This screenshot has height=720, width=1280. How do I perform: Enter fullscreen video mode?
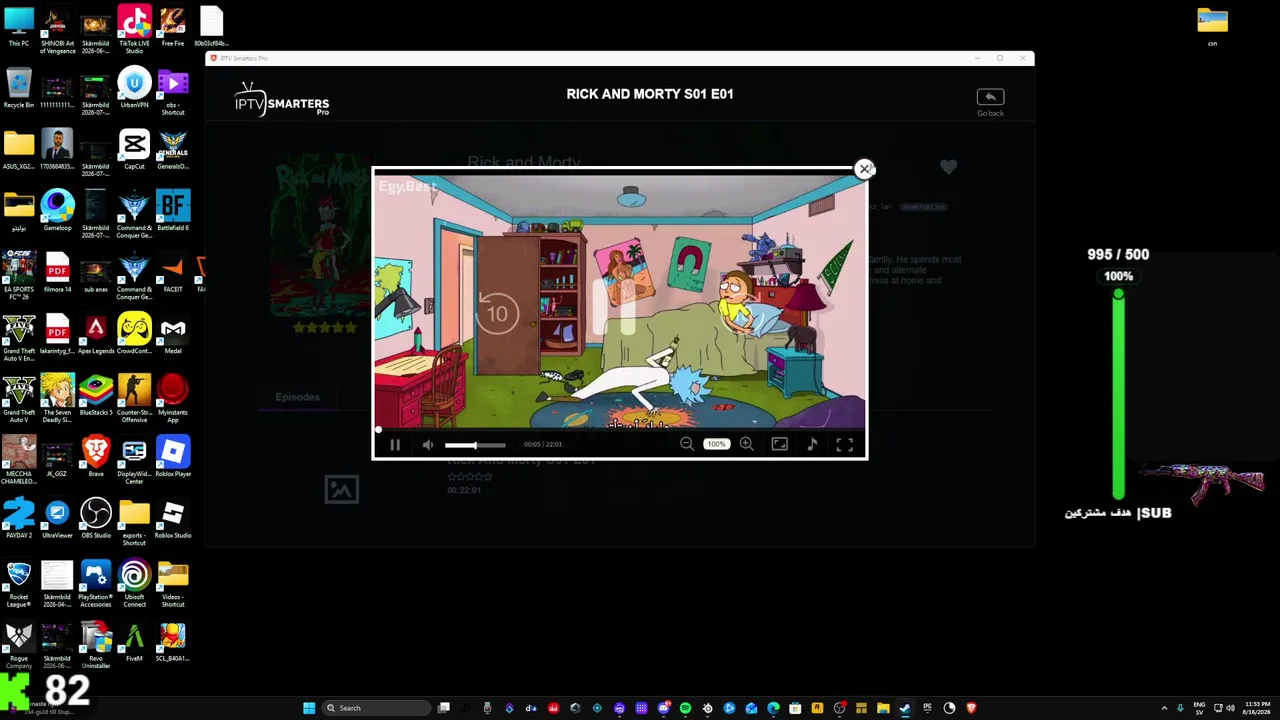pos(845,444)
